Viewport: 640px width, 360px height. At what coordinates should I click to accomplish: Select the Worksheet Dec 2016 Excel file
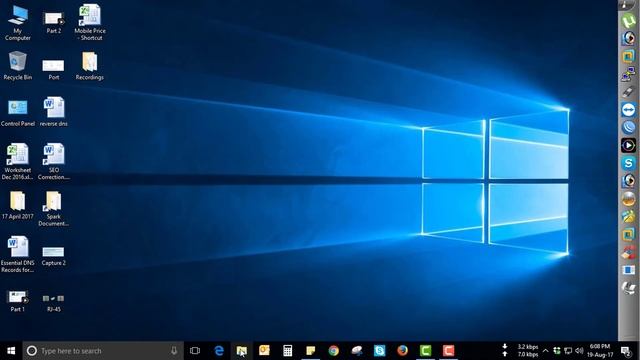[18, 162]
